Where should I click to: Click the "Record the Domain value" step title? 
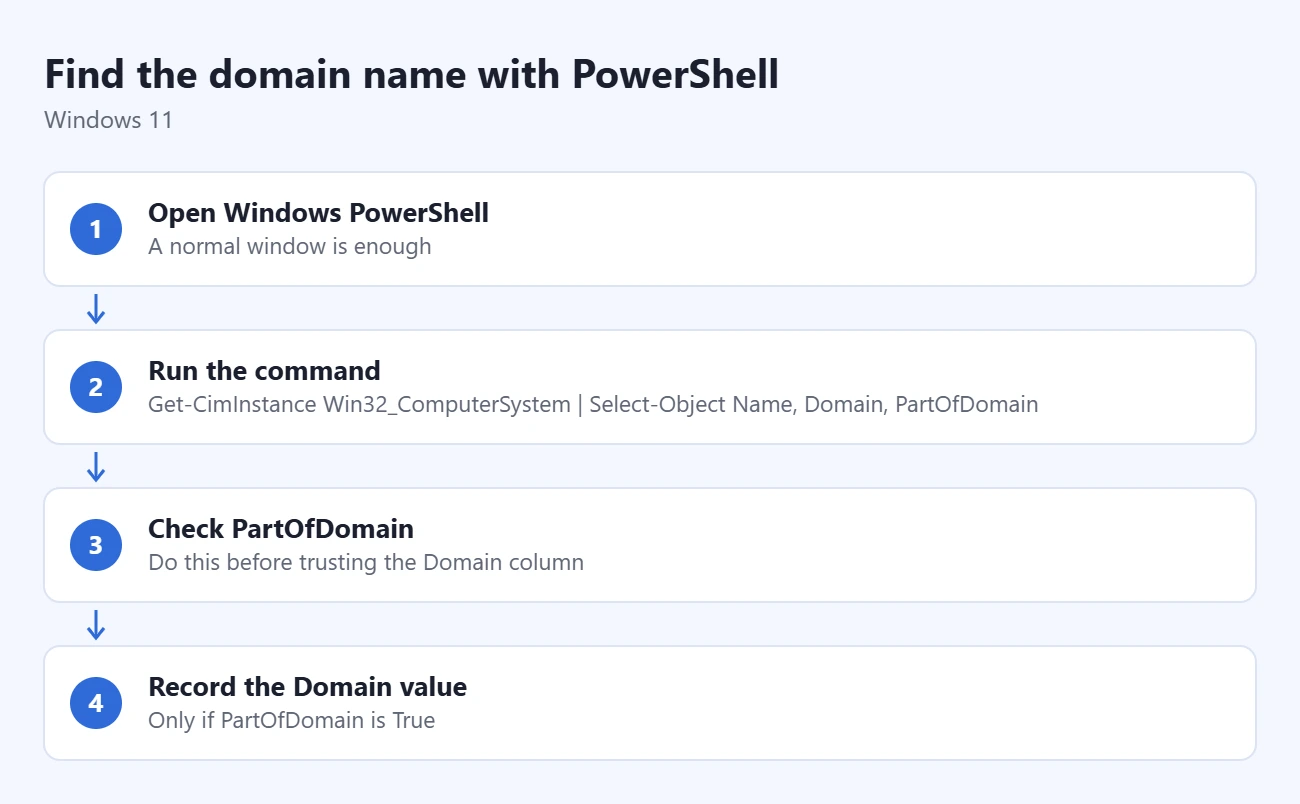pos(307,687)
